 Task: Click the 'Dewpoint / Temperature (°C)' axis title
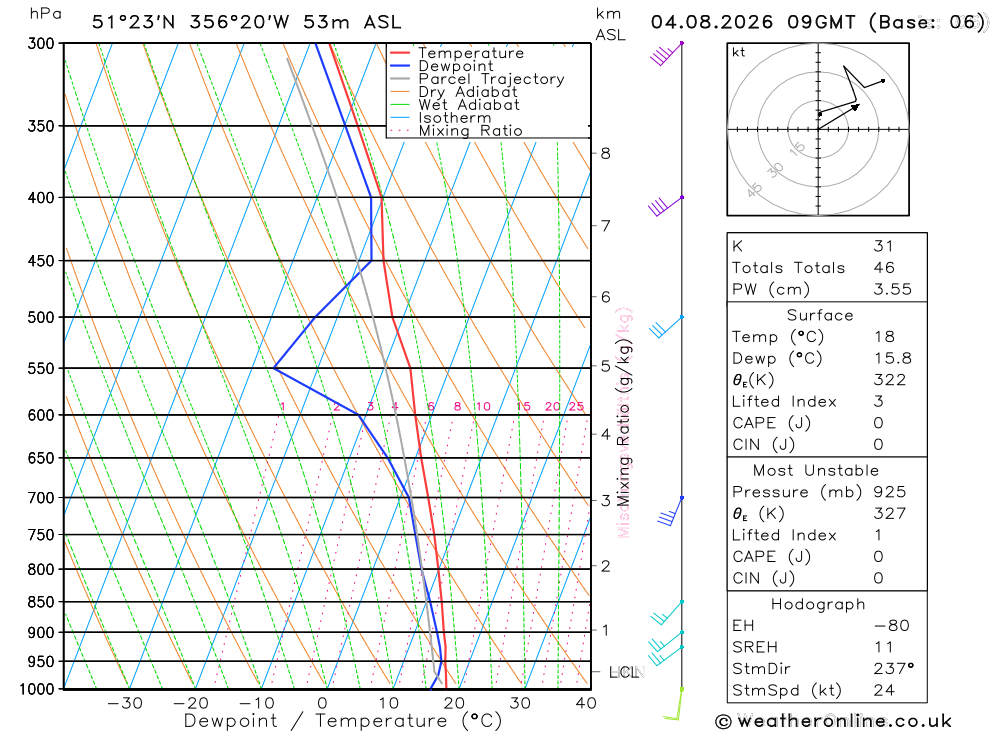point(343,722)
